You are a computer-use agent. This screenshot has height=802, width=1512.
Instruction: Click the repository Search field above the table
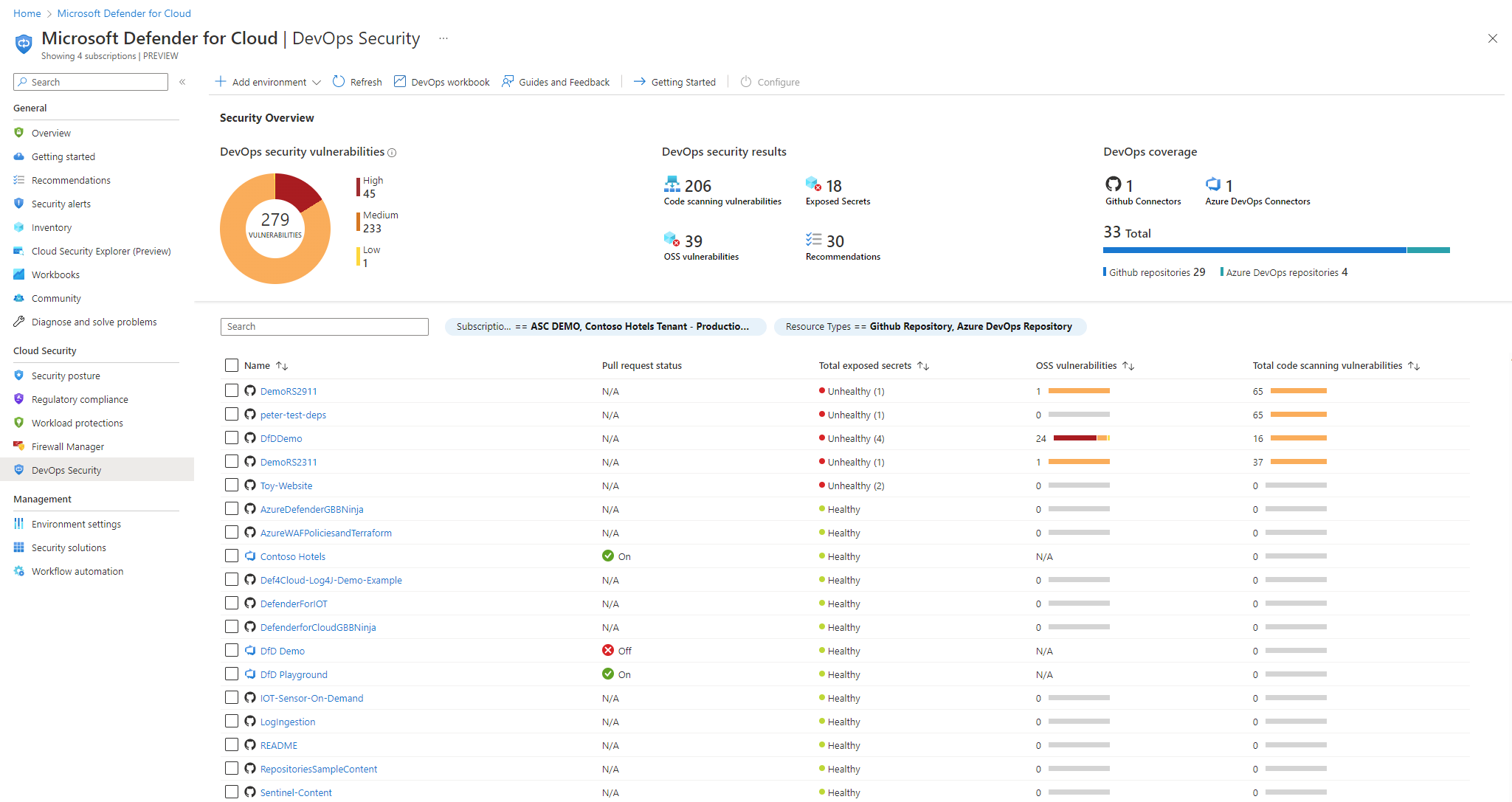coord(324,326)
